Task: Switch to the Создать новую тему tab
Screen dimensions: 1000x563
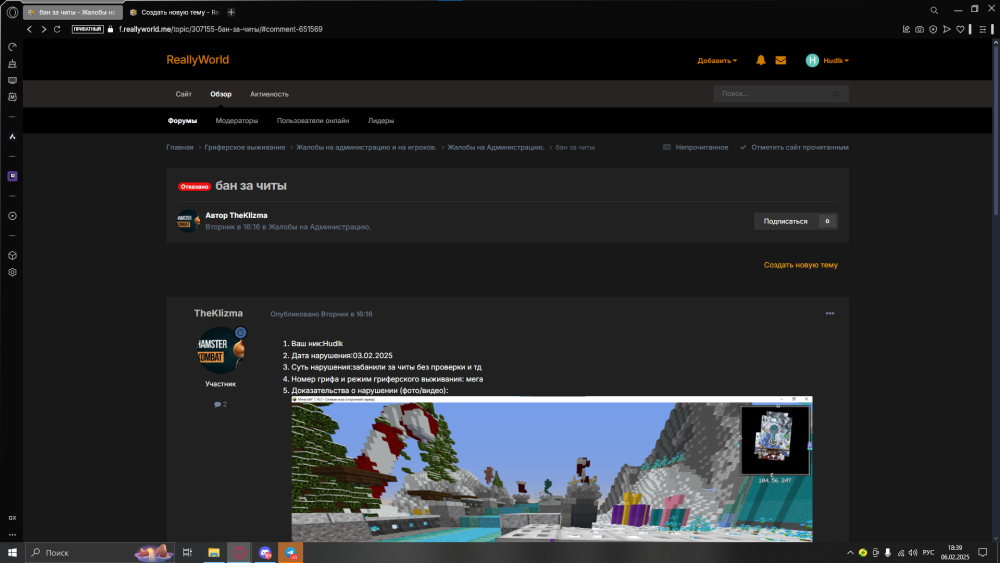Action: (x=175, y=12)
